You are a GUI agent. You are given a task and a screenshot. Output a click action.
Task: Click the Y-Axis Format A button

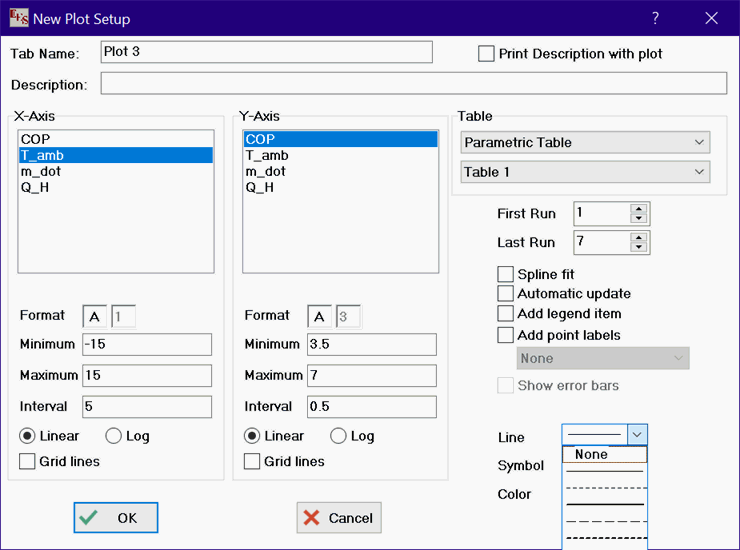click(x=319, y=317)
